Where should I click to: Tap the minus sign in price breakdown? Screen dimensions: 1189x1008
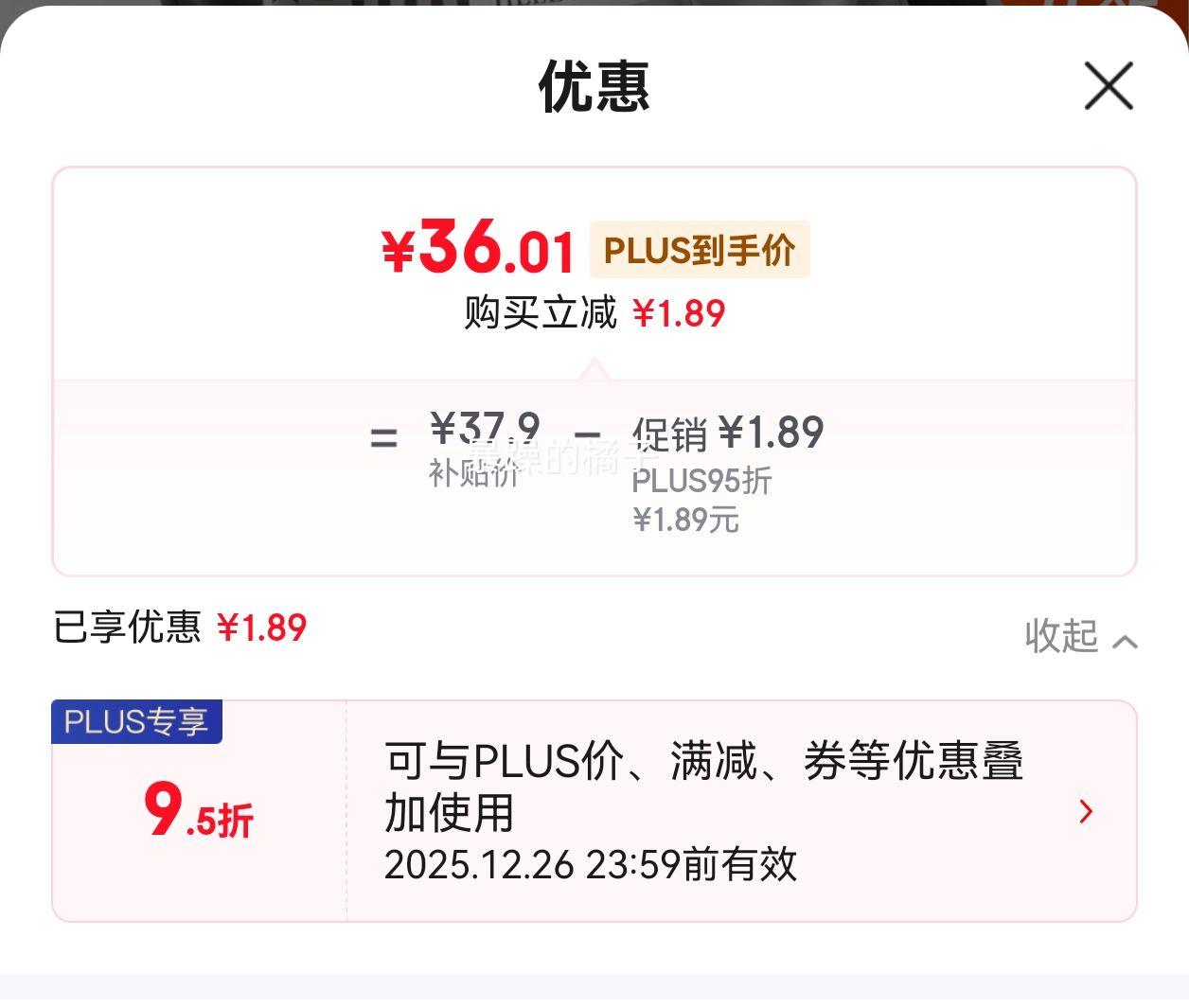coord(587,435)
